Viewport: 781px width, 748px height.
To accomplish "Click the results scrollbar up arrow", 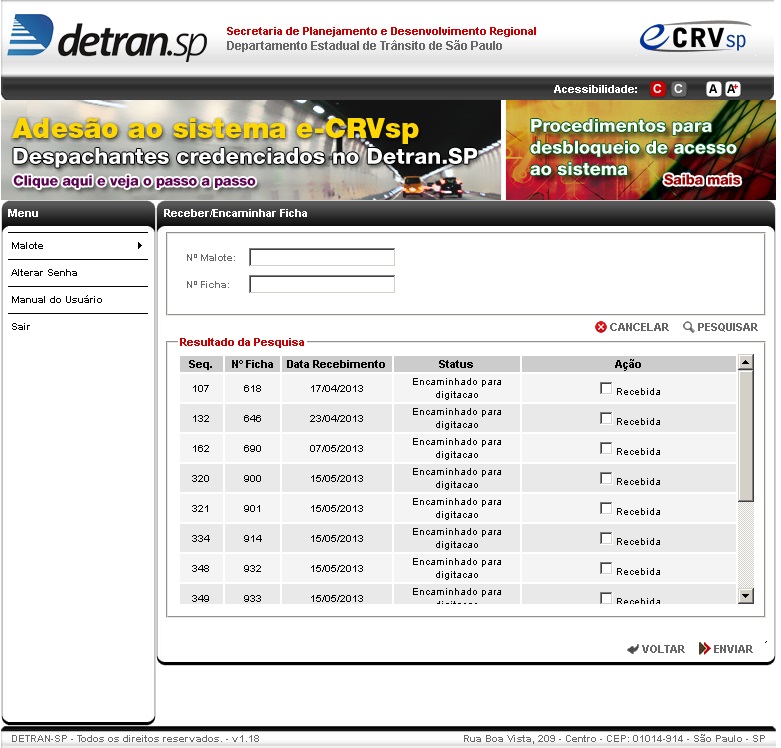I will click(745, 362).
